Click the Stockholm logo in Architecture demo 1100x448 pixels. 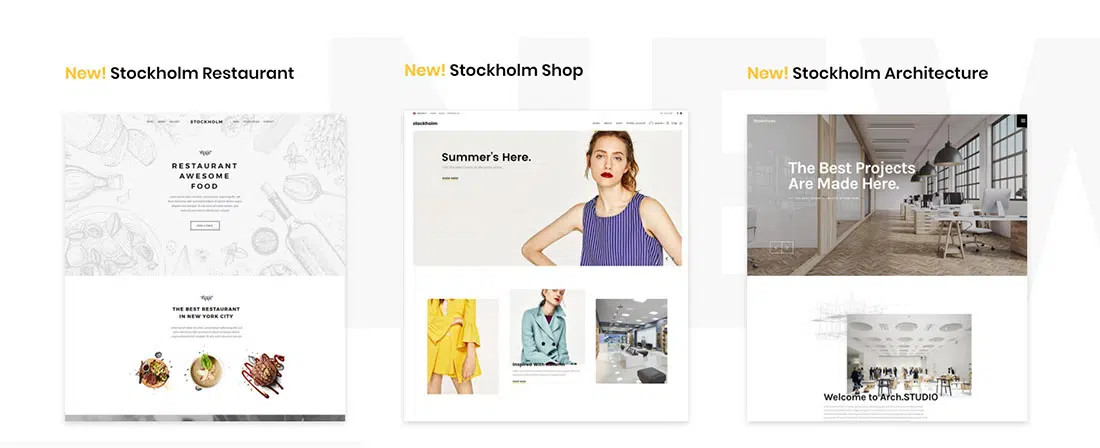(763, 121)
